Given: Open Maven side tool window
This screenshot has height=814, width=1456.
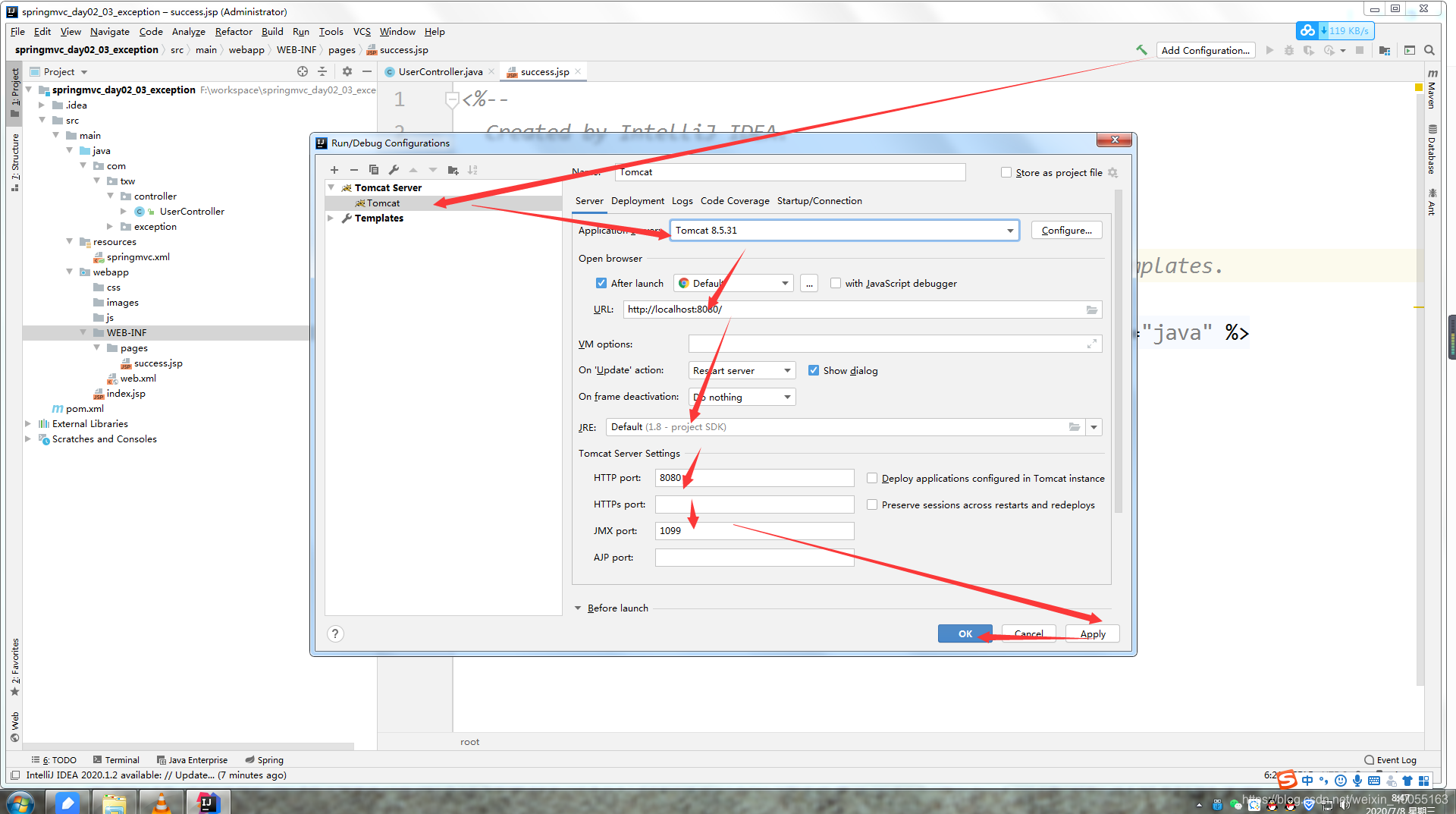Looking at the screenshot, I should [x=1432, y=89].
